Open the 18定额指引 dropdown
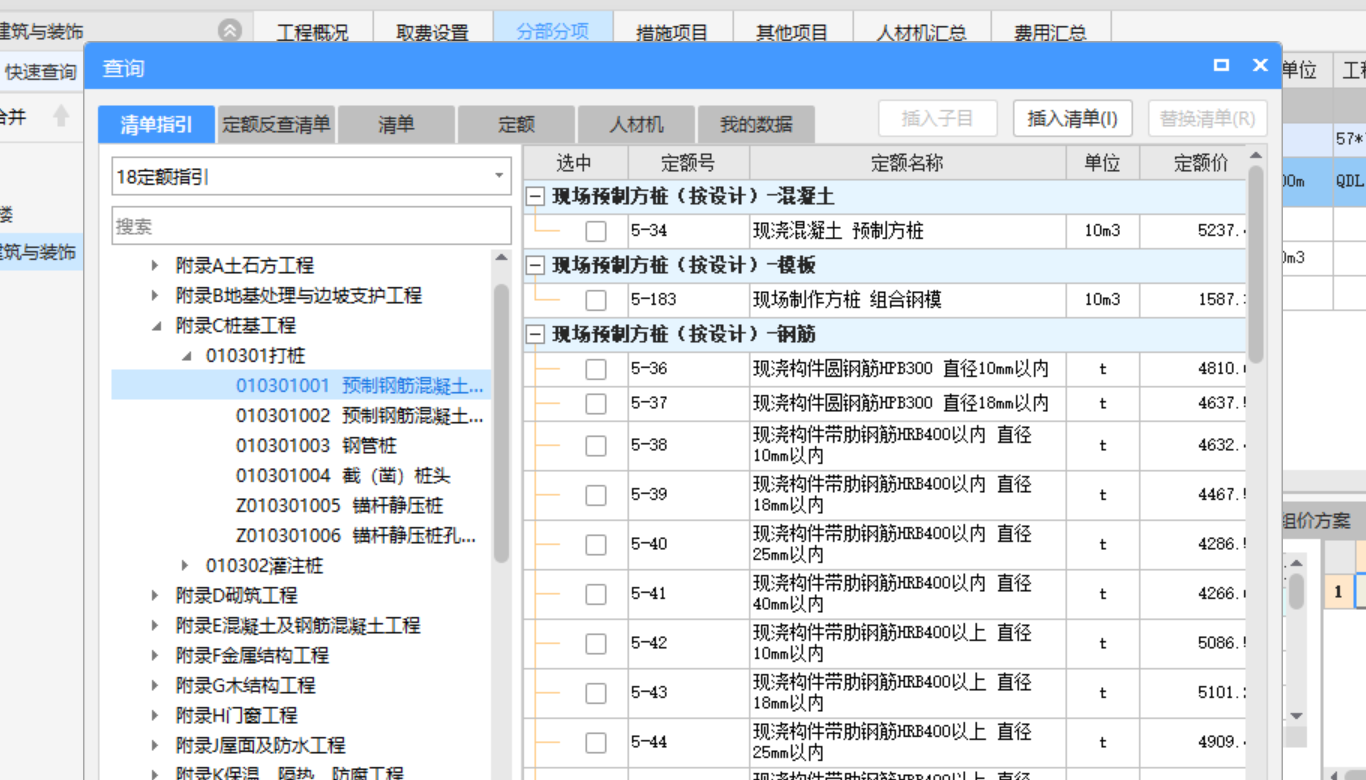This screenshot has width=1366, height=780. point(499,177)
